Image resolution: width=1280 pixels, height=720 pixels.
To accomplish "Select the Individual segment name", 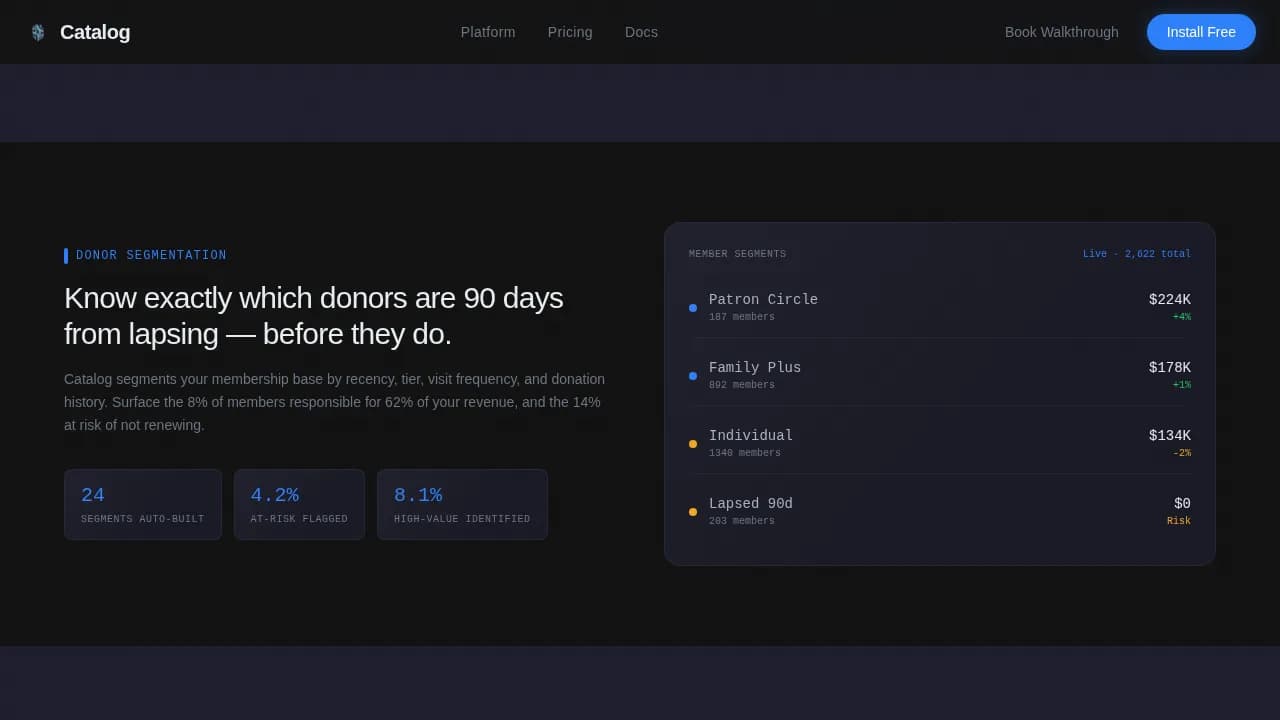I will [751, 435].
